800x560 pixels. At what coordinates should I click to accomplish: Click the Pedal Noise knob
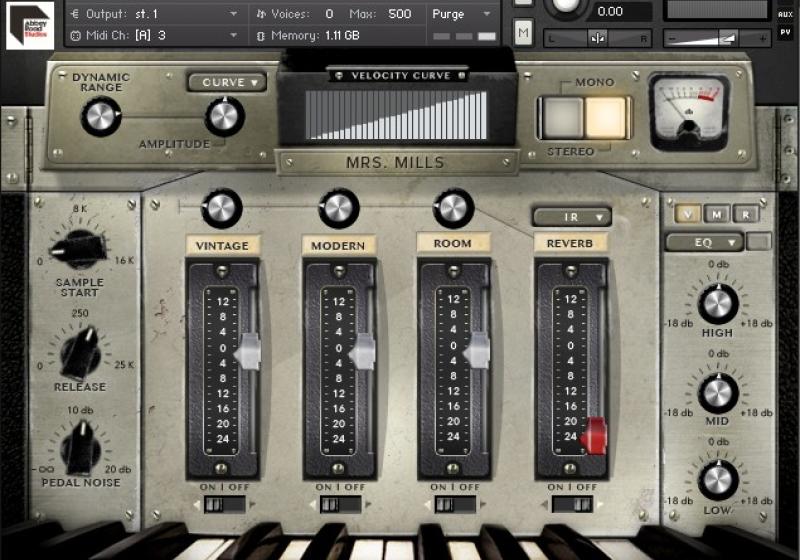pyautogui.click(x=81, y=449)
